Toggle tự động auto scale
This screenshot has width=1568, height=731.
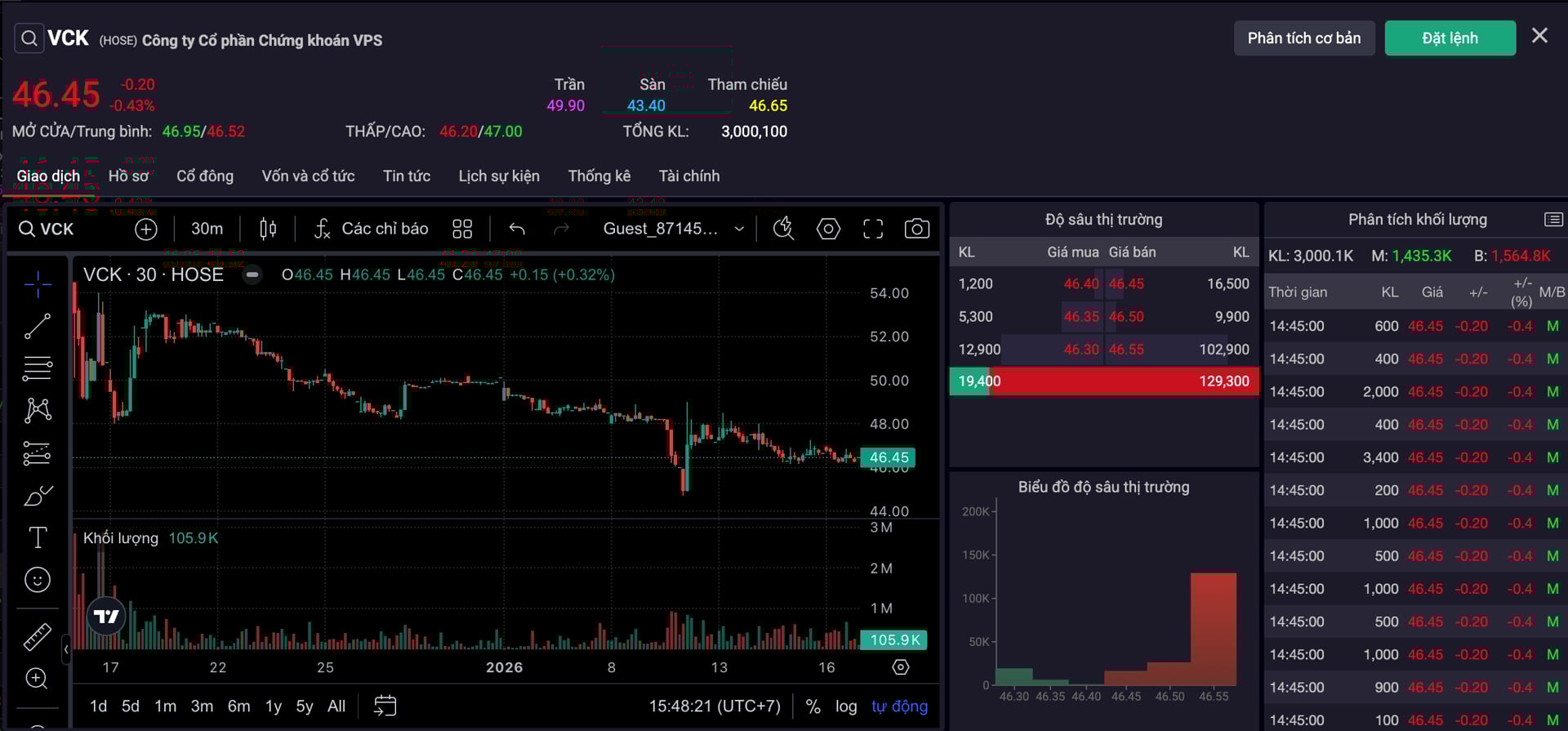899,706
